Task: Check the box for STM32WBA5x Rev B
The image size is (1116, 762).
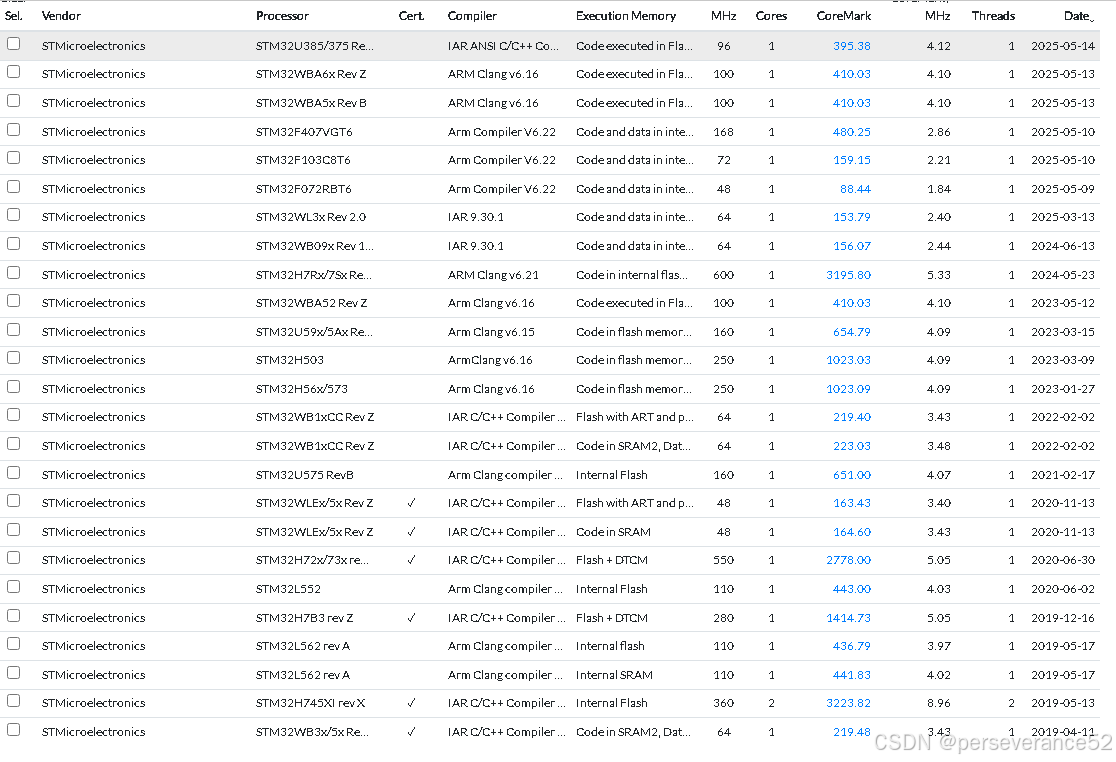Action: pyautogui.click(x=14, y=101)
